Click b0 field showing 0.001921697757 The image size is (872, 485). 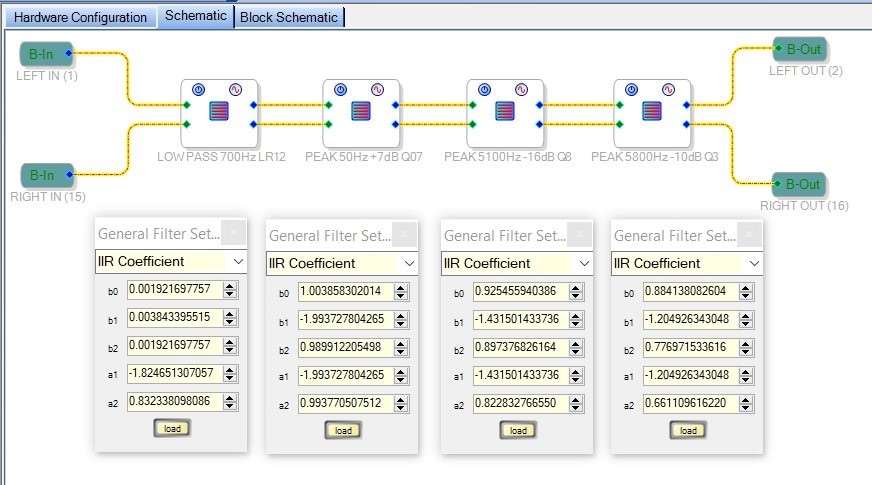click(x=175, y=289)
